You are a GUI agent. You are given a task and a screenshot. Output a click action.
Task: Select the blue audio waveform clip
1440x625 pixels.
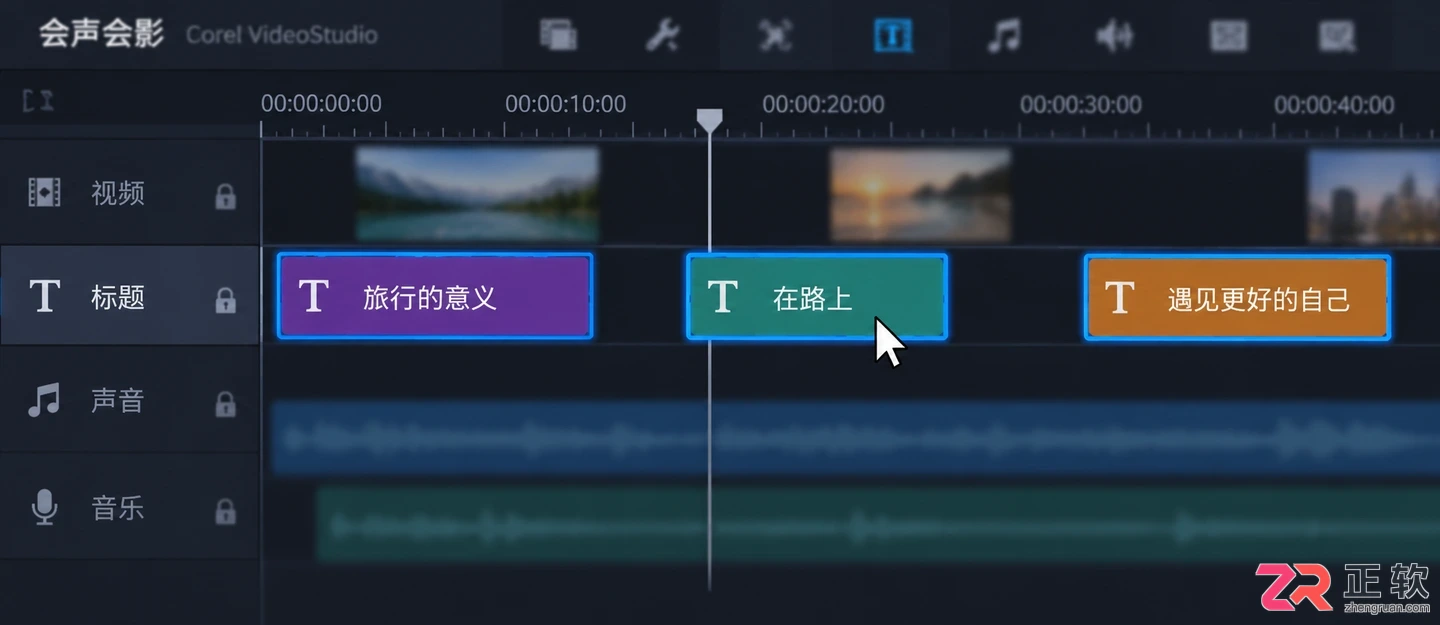tap(855, 438)
